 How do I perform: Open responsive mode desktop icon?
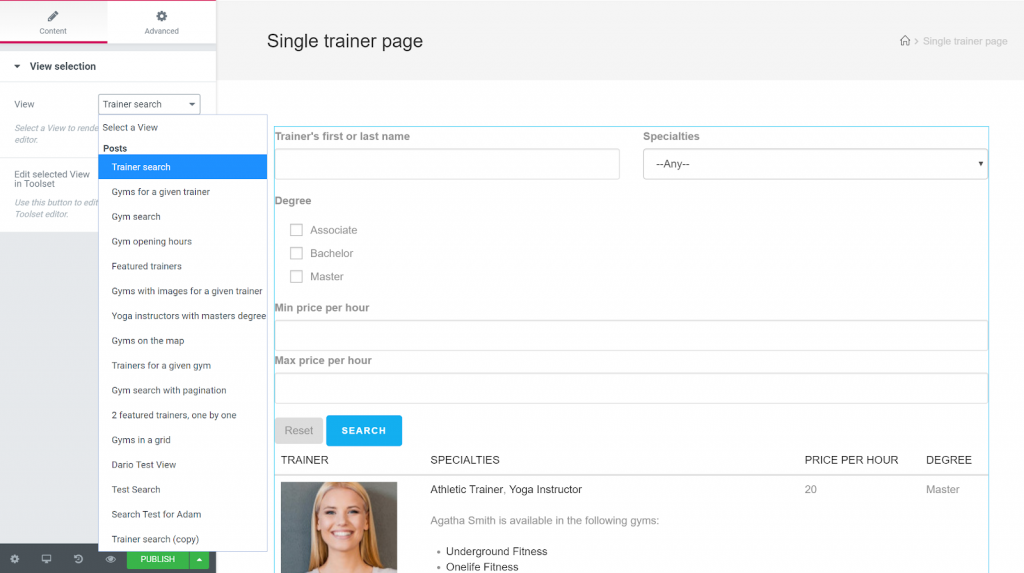tap(46, 559)
